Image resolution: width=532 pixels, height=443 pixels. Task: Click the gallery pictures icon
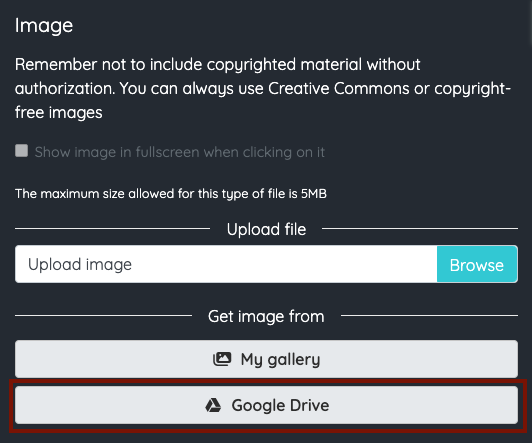tap(222, 359)
